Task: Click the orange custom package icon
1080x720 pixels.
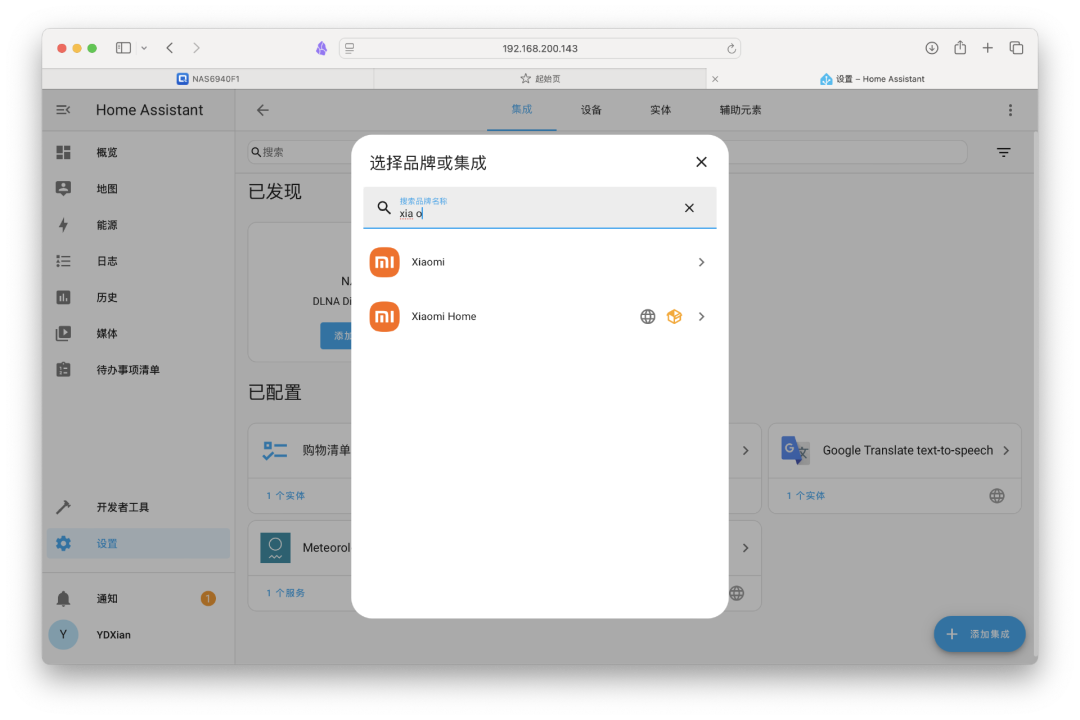Action: [x=674, y=317]
